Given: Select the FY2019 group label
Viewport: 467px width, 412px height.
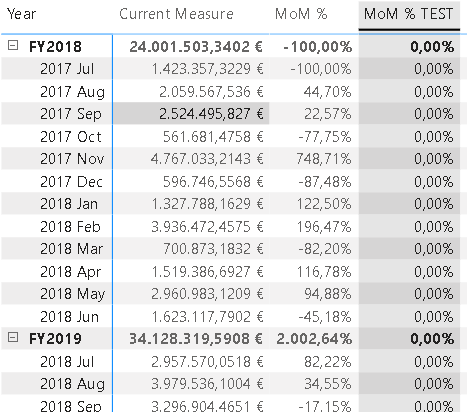Looking at the screenshot, I should 55,339.
